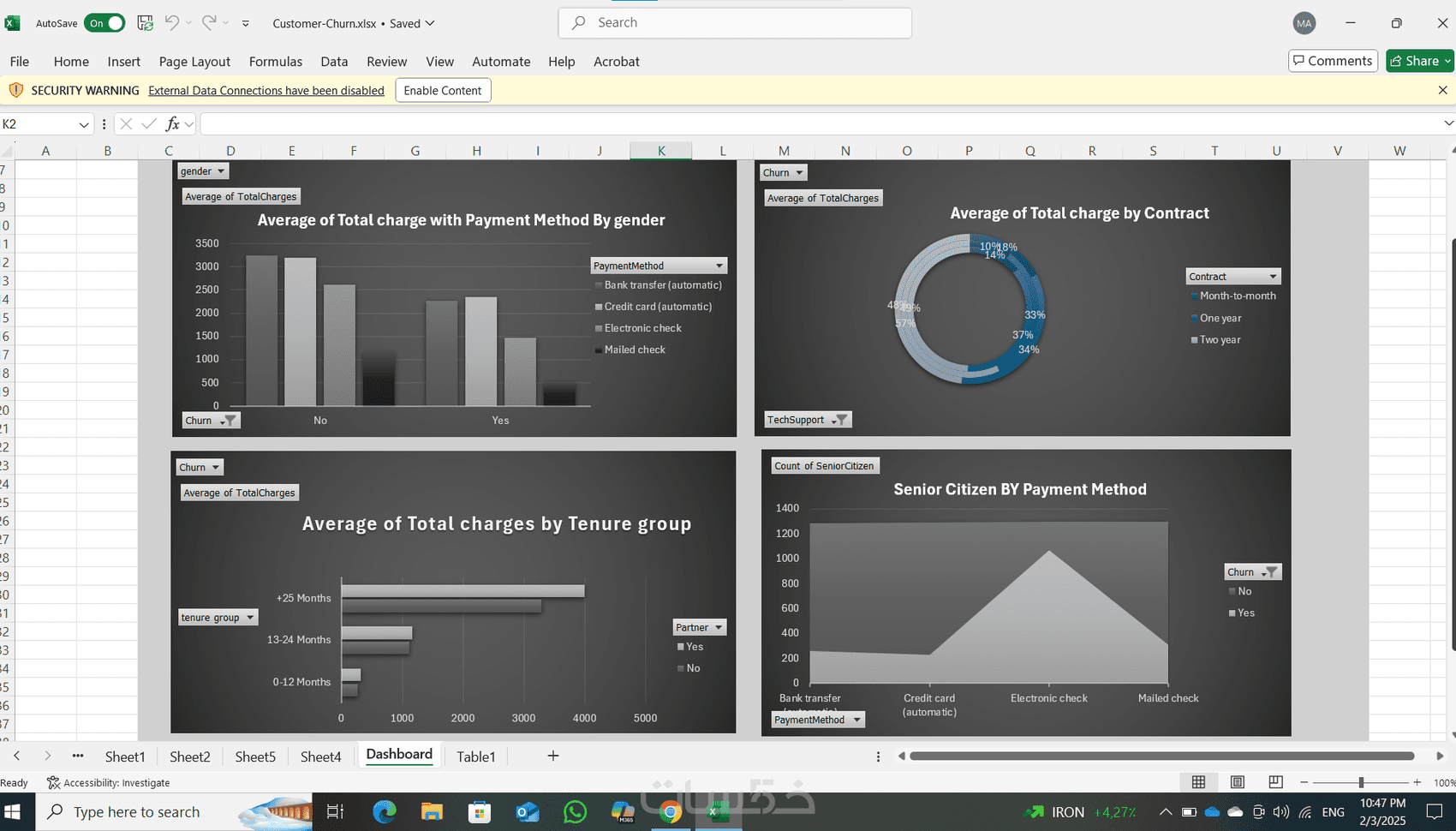The image size is (1456, 831).
Task: Switch to Table1 sheet tab
Action: pyautogui.click(x=476, y=756)
